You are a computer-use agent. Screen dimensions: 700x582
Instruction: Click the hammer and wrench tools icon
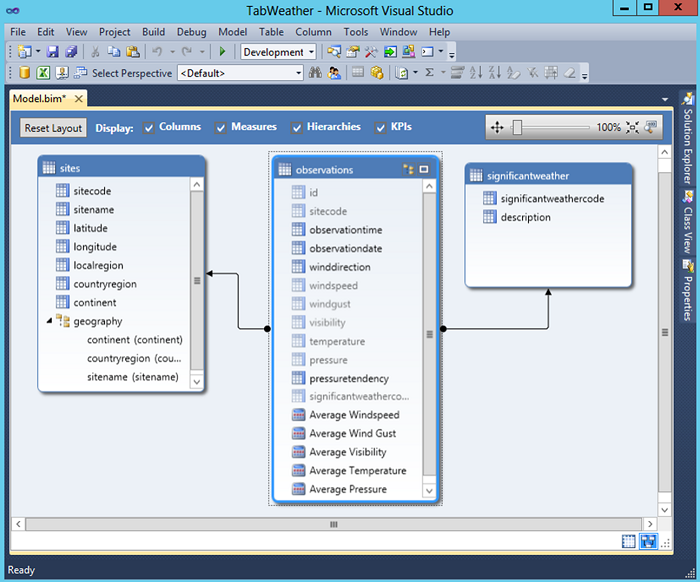(x=371, y=52)
